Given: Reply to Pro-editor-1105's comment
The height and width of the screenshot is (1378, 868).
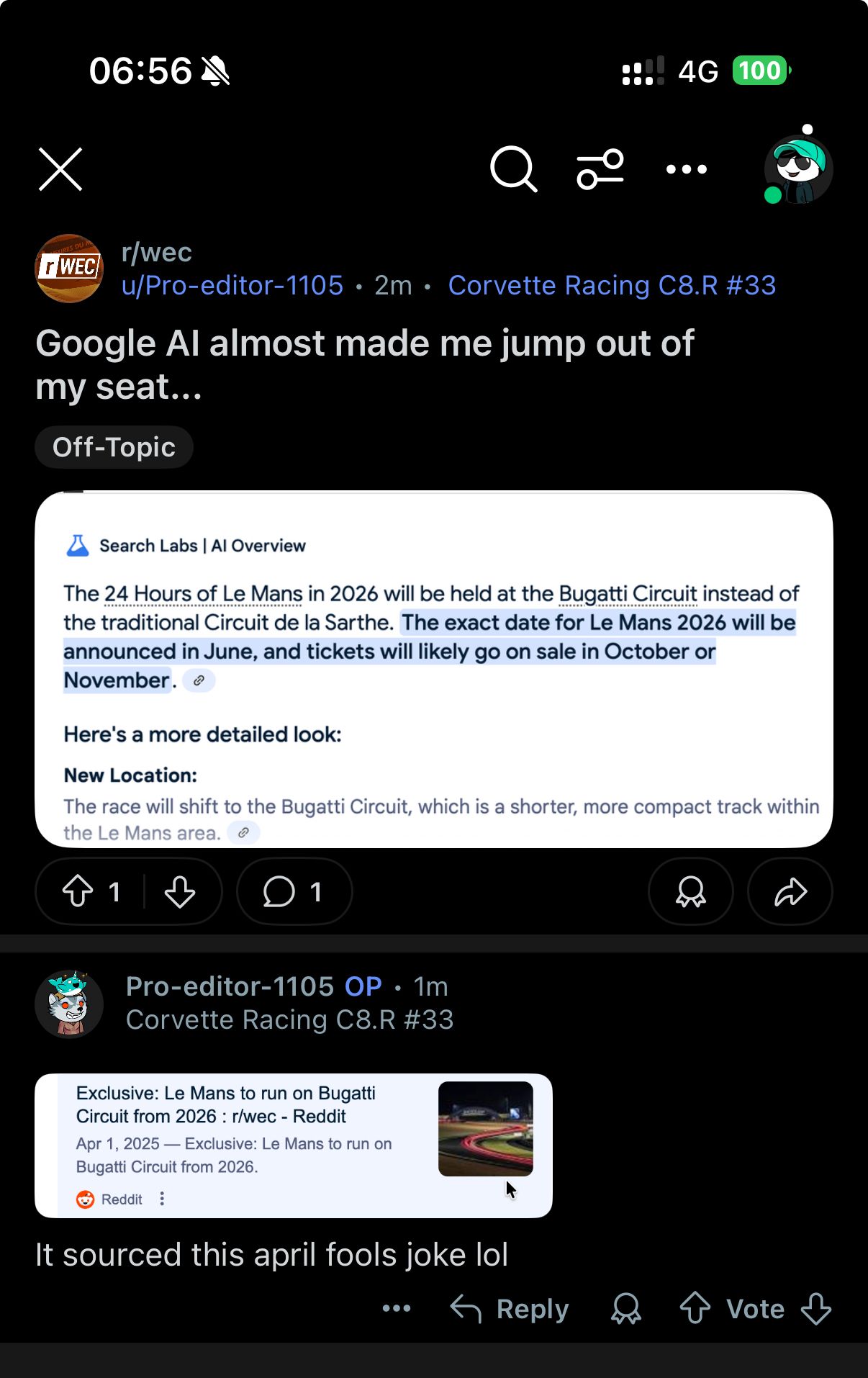Looking at the screenshot, I should pos(510,1308).
